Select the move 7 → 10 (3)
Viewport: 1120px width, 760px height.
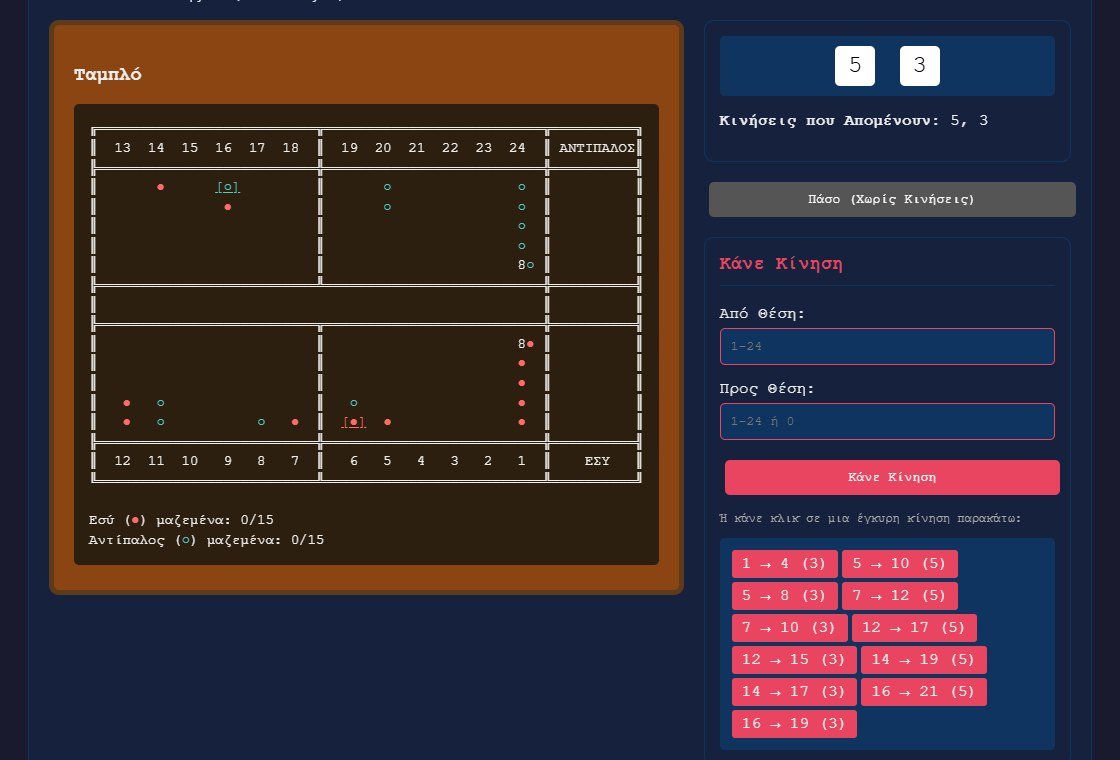[789, 628]
